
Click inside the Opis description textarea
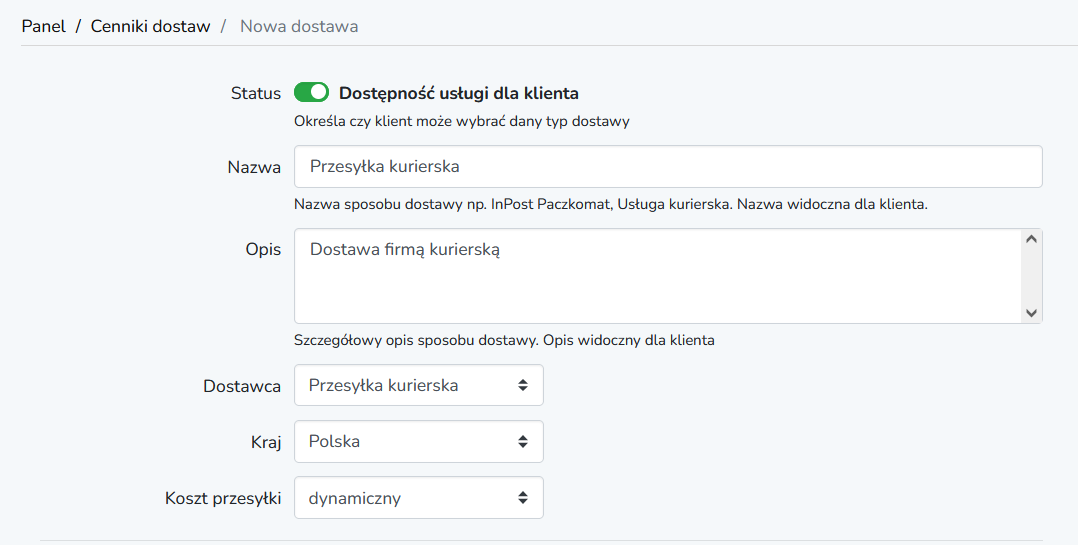click(659, 276)
